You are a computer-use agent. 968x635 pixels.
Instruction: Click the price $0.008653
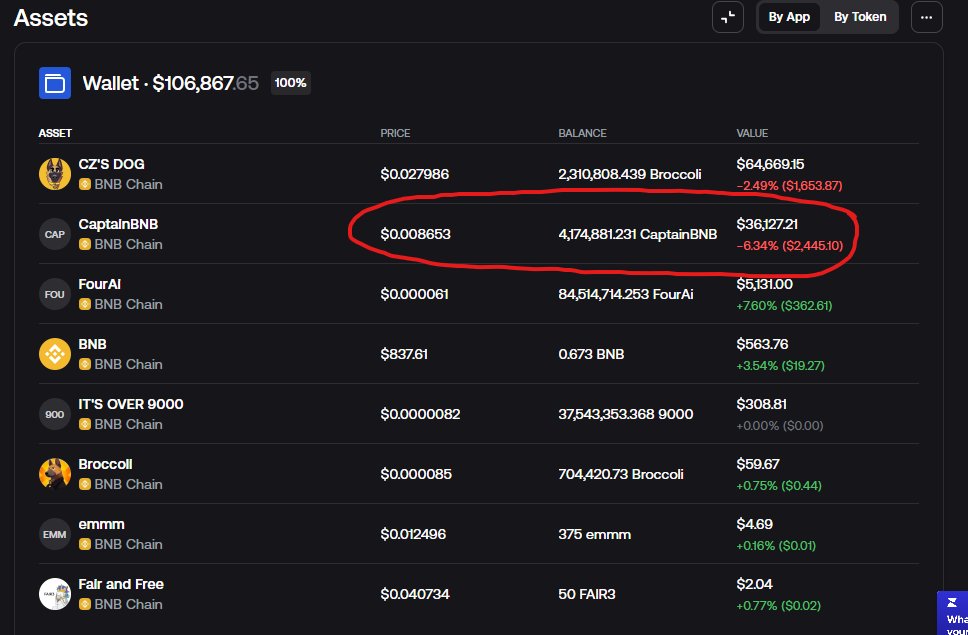pyautogui.click(x=415, y=234)
